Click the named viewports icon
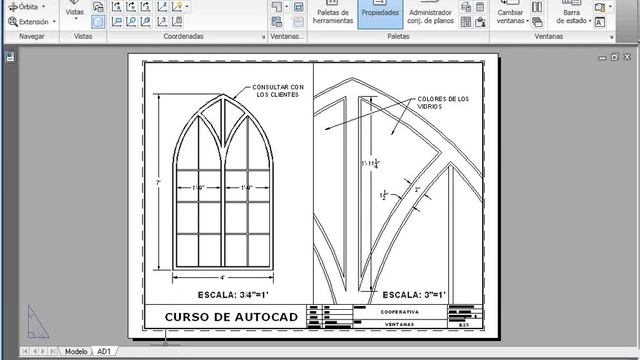 pos(277,22)
